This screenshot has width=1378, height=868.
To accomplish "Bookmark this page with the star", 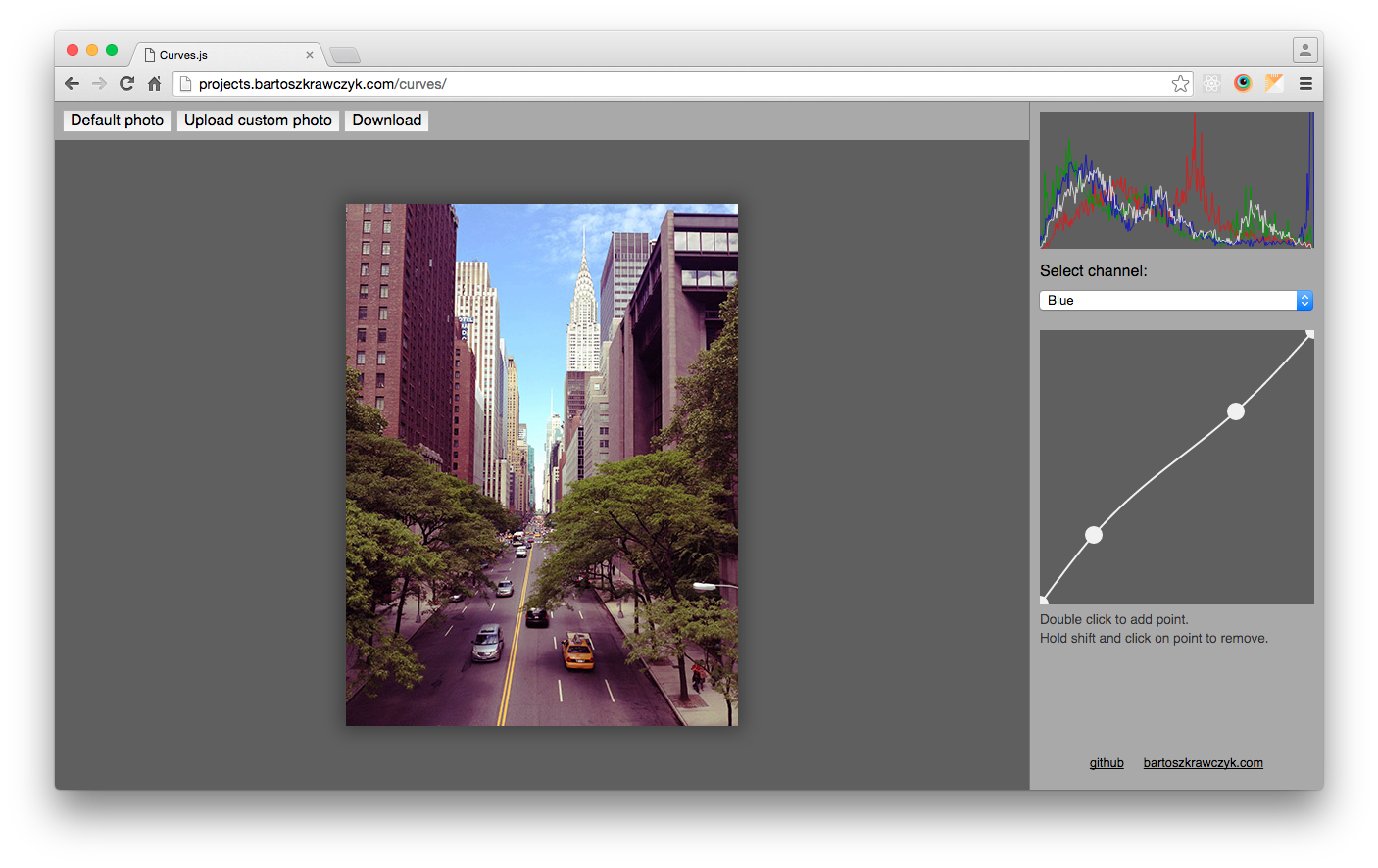I will click(x=1180, y=83).
